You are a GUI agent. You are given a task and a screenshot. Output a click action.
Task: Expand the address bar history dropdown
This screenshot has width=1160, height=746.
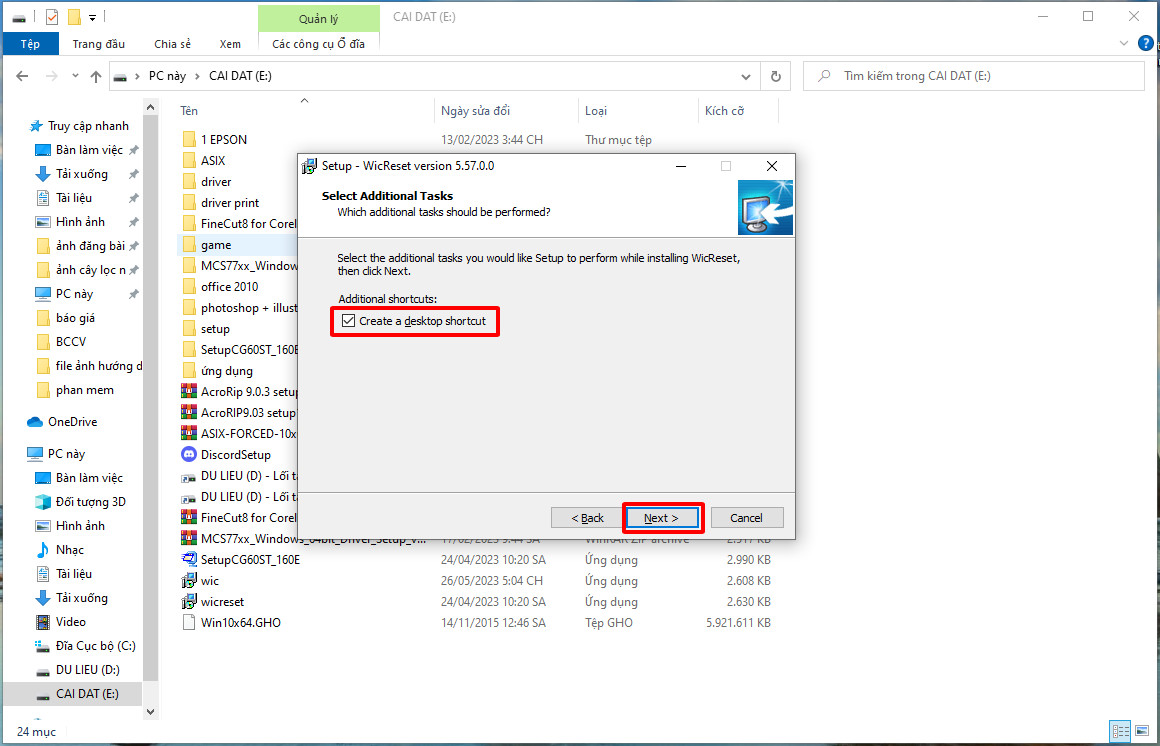click(746, 76)
